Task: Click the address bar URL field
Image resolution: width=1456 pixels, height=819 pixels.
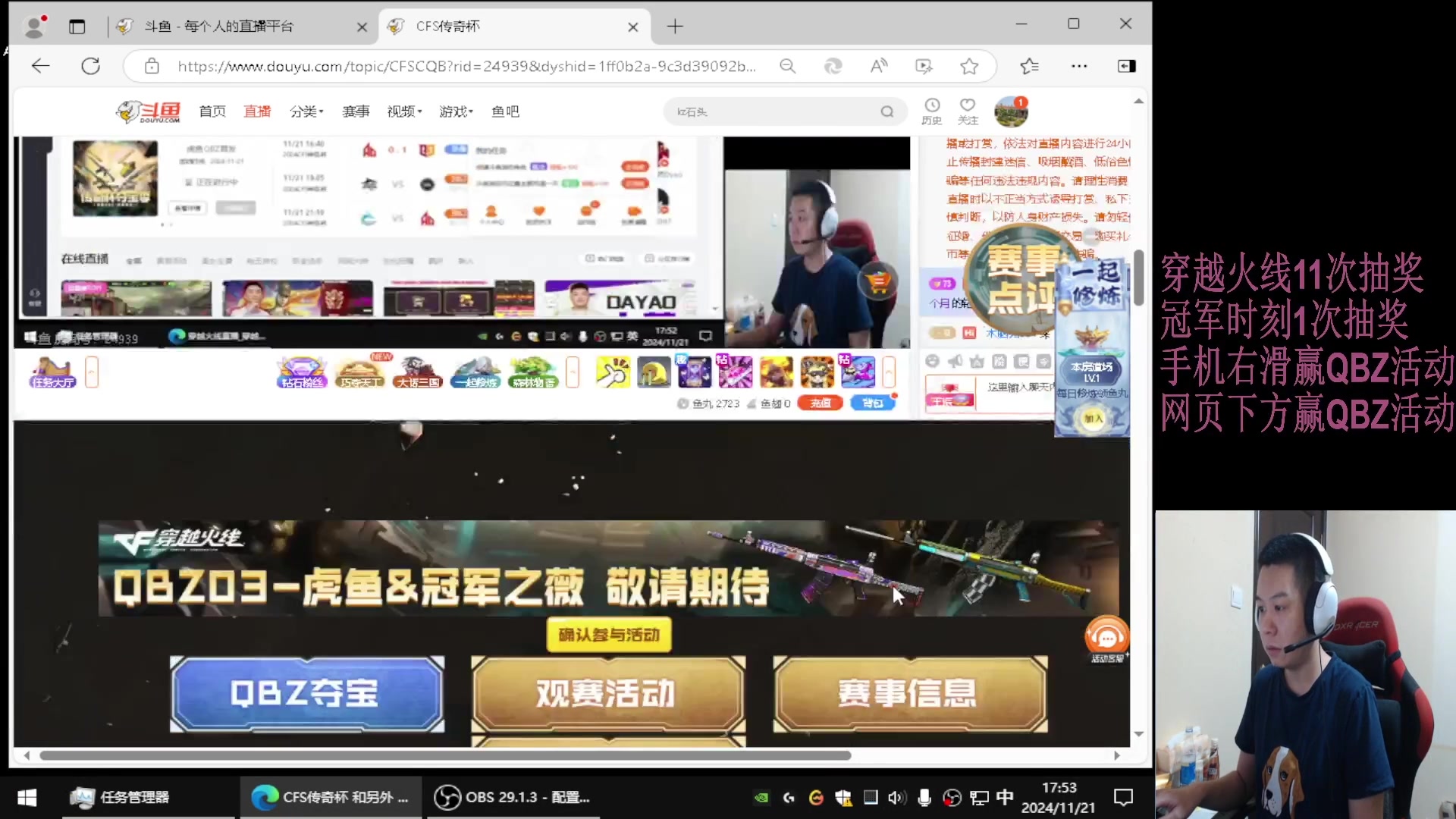Action: coord(466,66)
